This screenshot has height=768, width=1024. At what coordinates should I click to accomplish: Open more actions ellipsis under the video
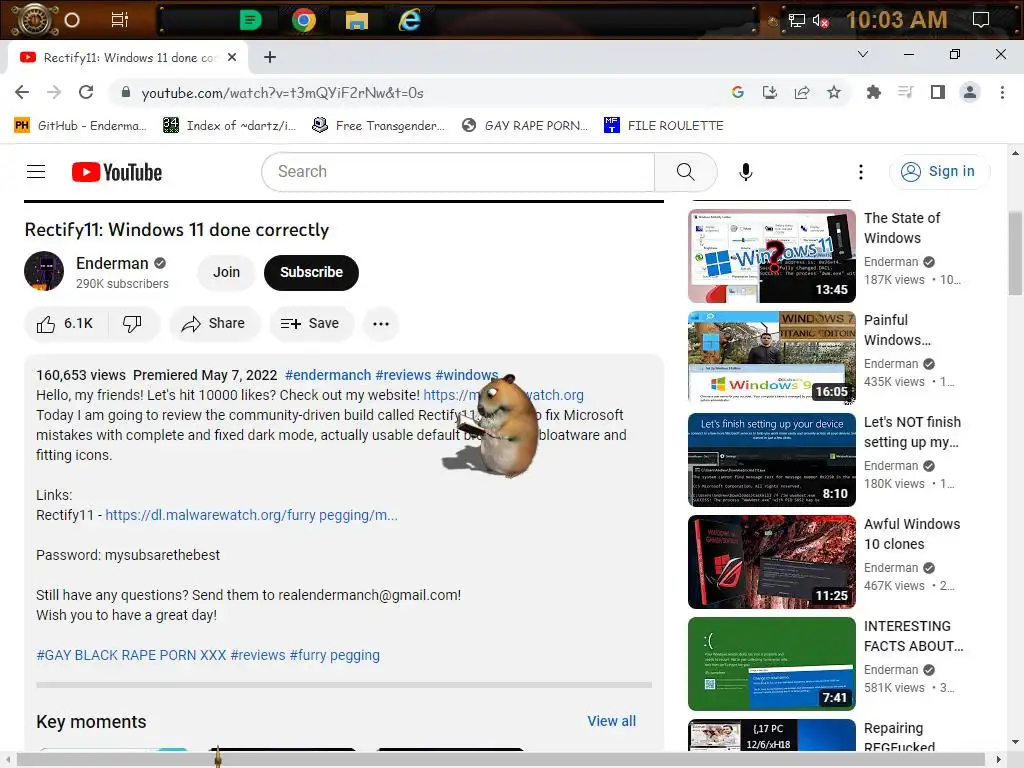tap(381, 324)
